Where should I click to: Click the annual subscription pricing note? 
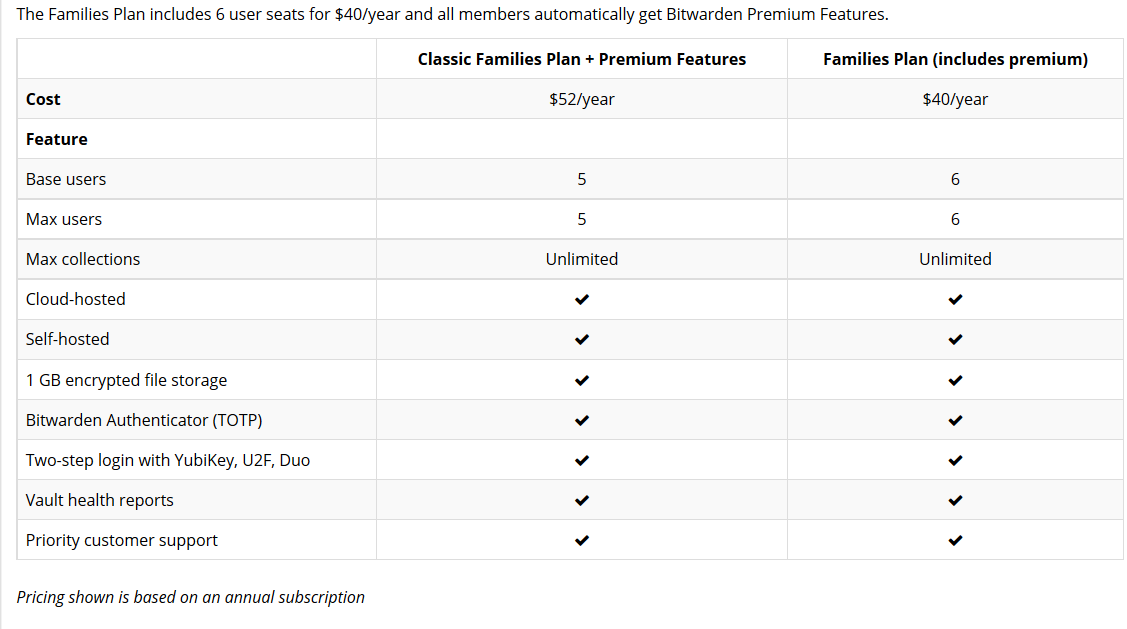(x=191, y=597)
